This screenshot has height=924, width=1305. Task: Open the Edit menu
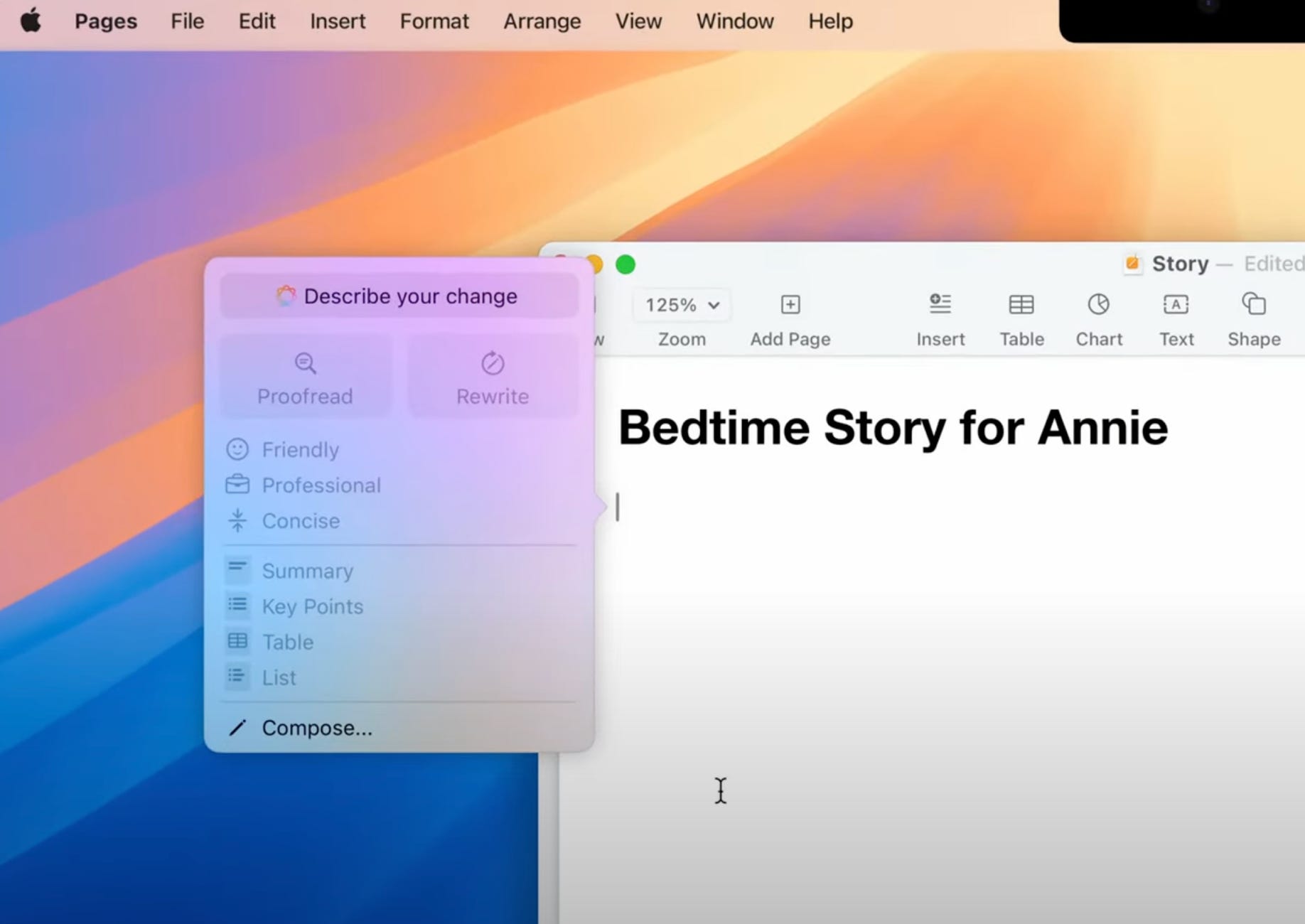click(x=257, y=21)
